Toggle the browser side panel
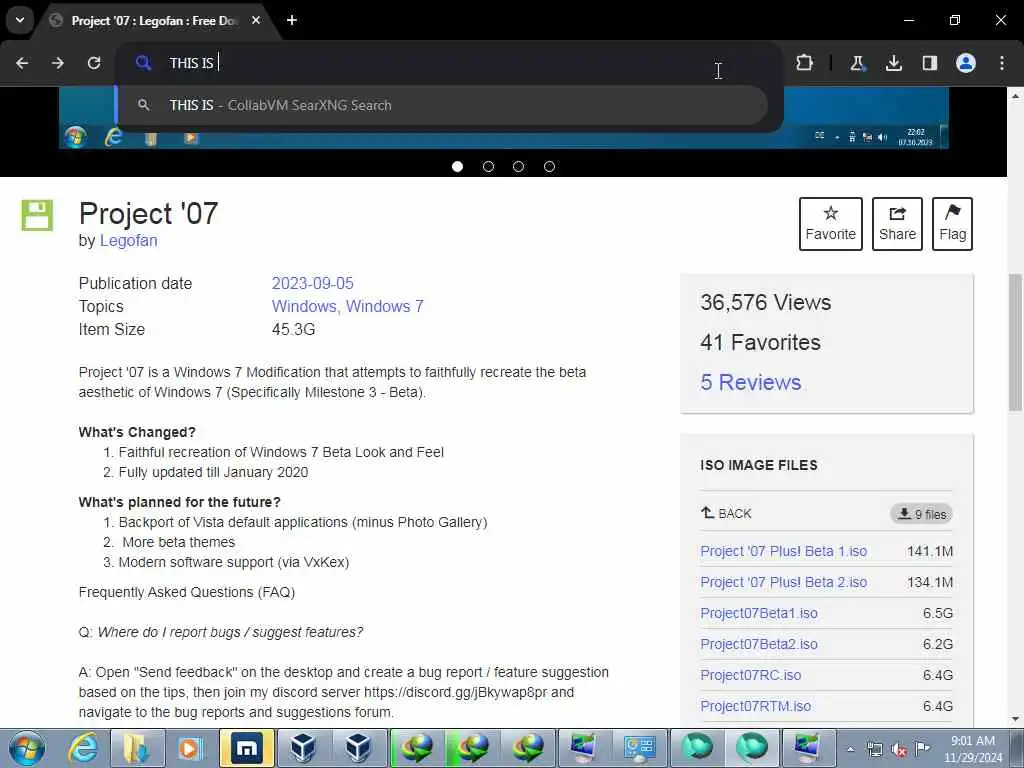1024x768 pixels. tap(929, 63)
